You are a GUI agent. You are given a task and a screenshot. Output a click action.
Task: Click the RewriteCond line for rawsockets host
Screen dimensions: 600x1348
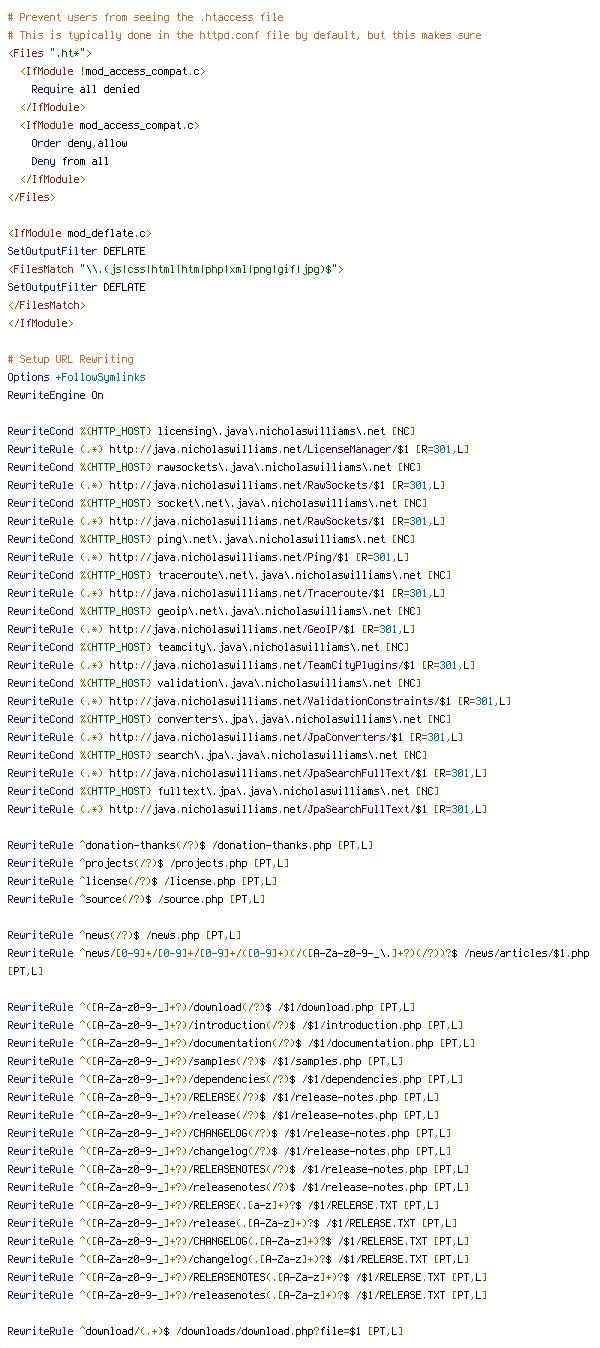[x=214, y=467]
